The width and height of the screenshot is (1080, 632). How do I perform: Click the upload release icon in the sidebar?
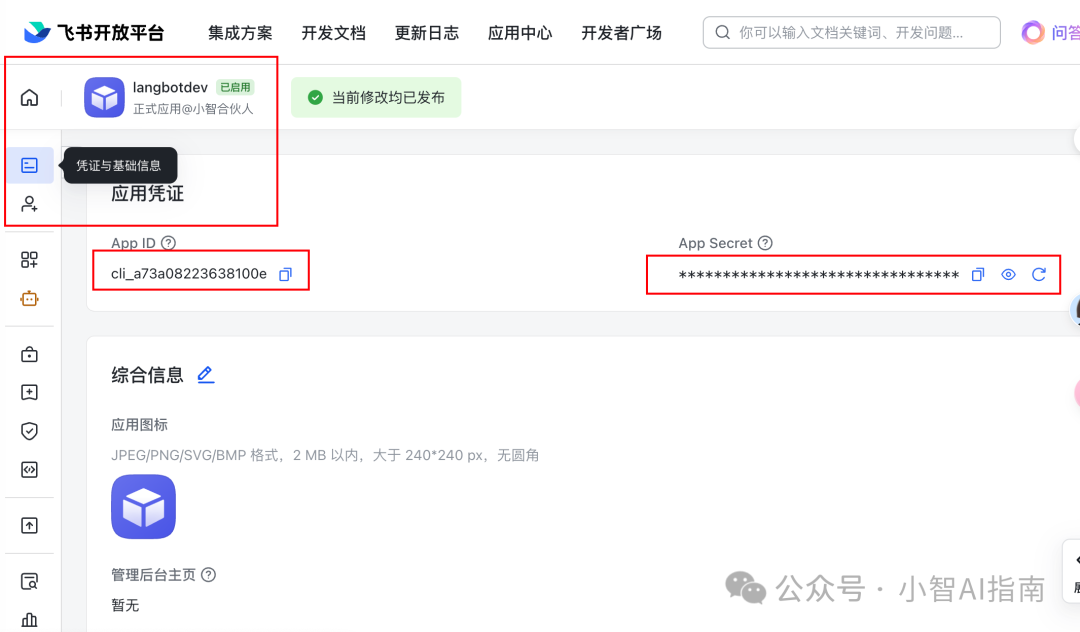click(30, 525)
